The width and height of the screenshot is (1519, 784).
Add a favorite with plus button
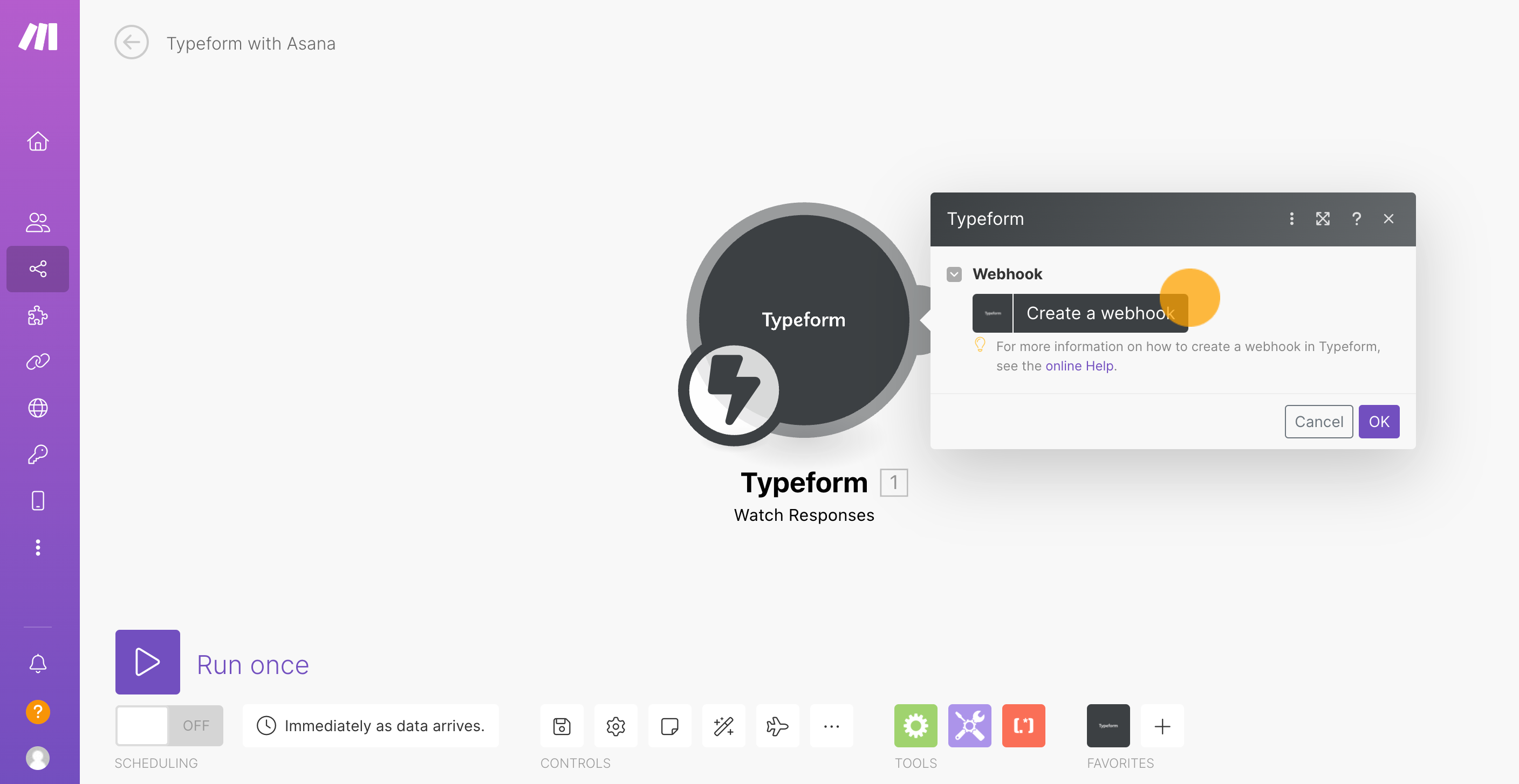(1162, 726)
